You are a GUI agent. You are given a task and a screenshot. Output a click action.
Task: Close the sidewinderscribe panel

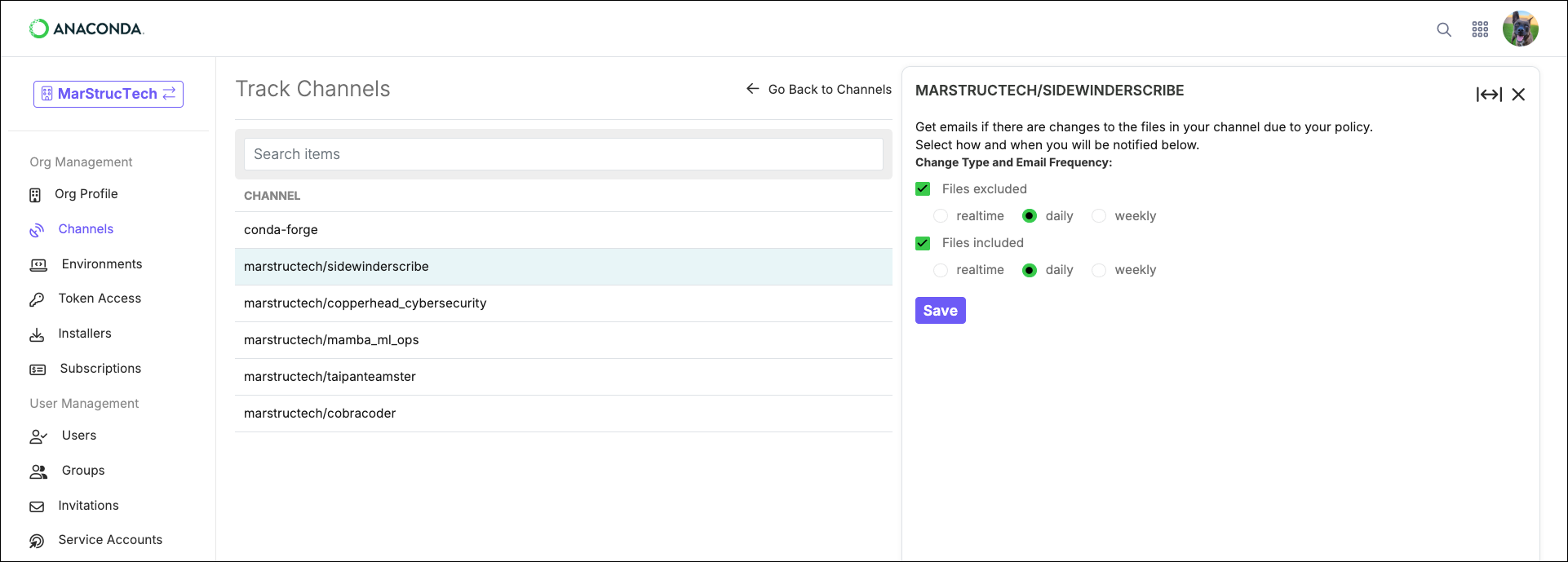[x=1518, y=95]
